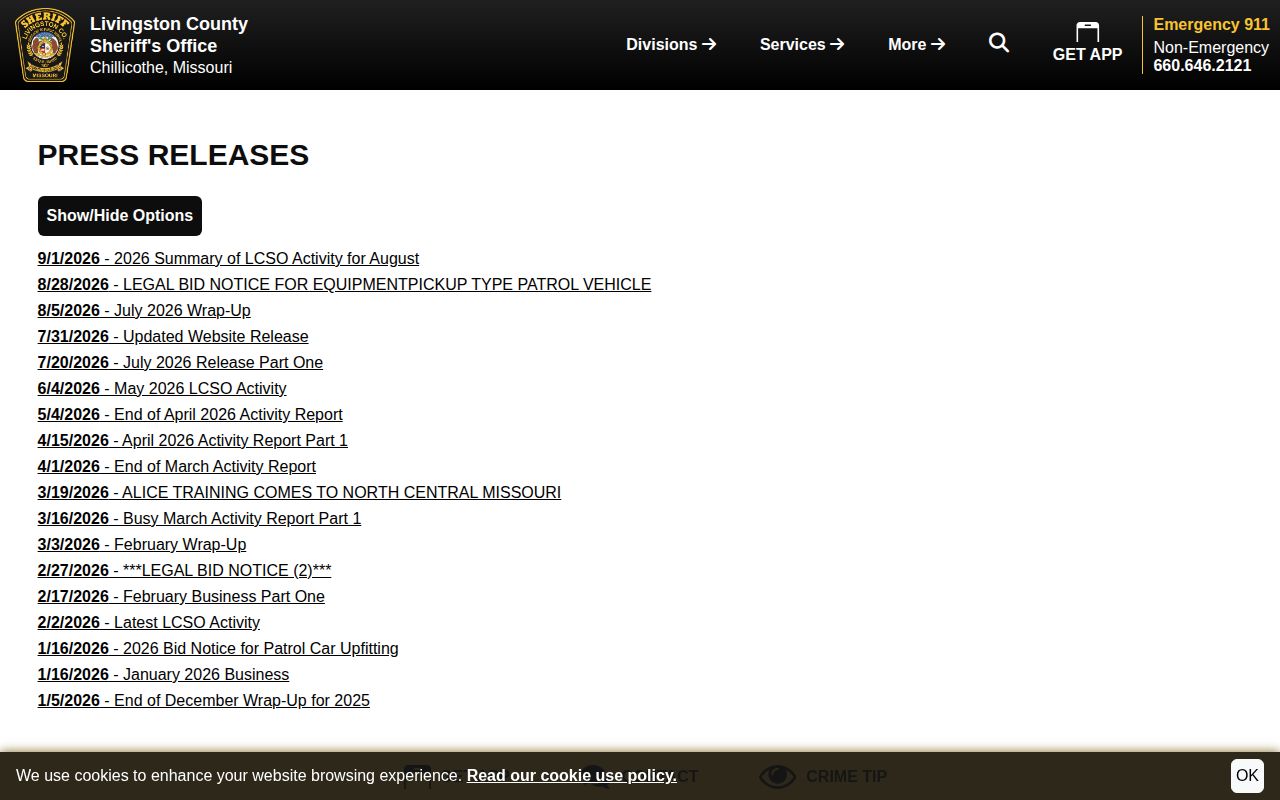This screenshot has height=800, width=1280.
Task: Open February Business Part One
Action: coord(181,596)
